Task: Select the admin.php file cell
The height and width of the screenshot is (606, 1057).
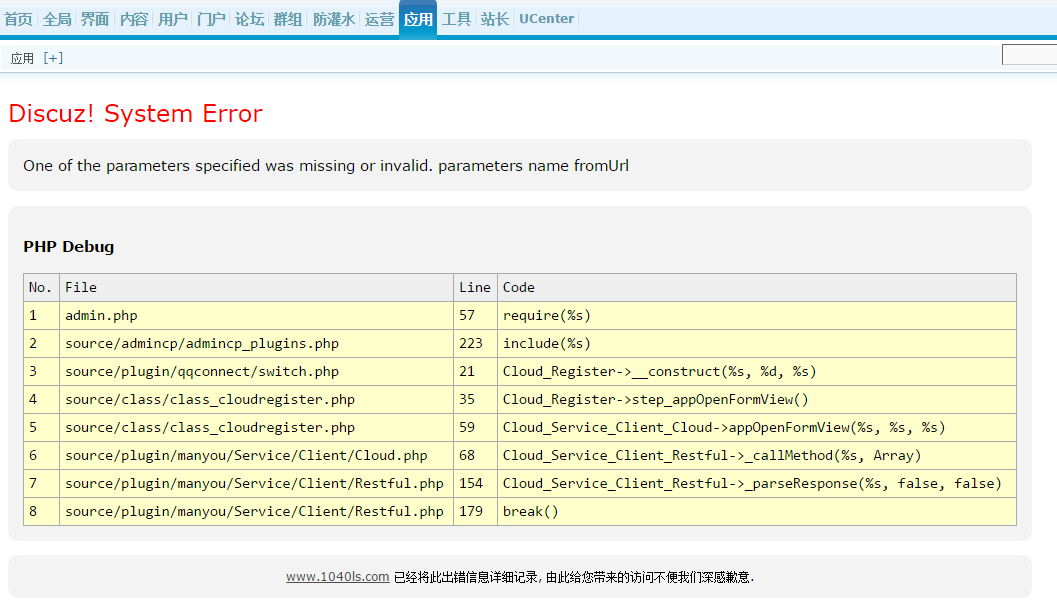Action: 256,315
